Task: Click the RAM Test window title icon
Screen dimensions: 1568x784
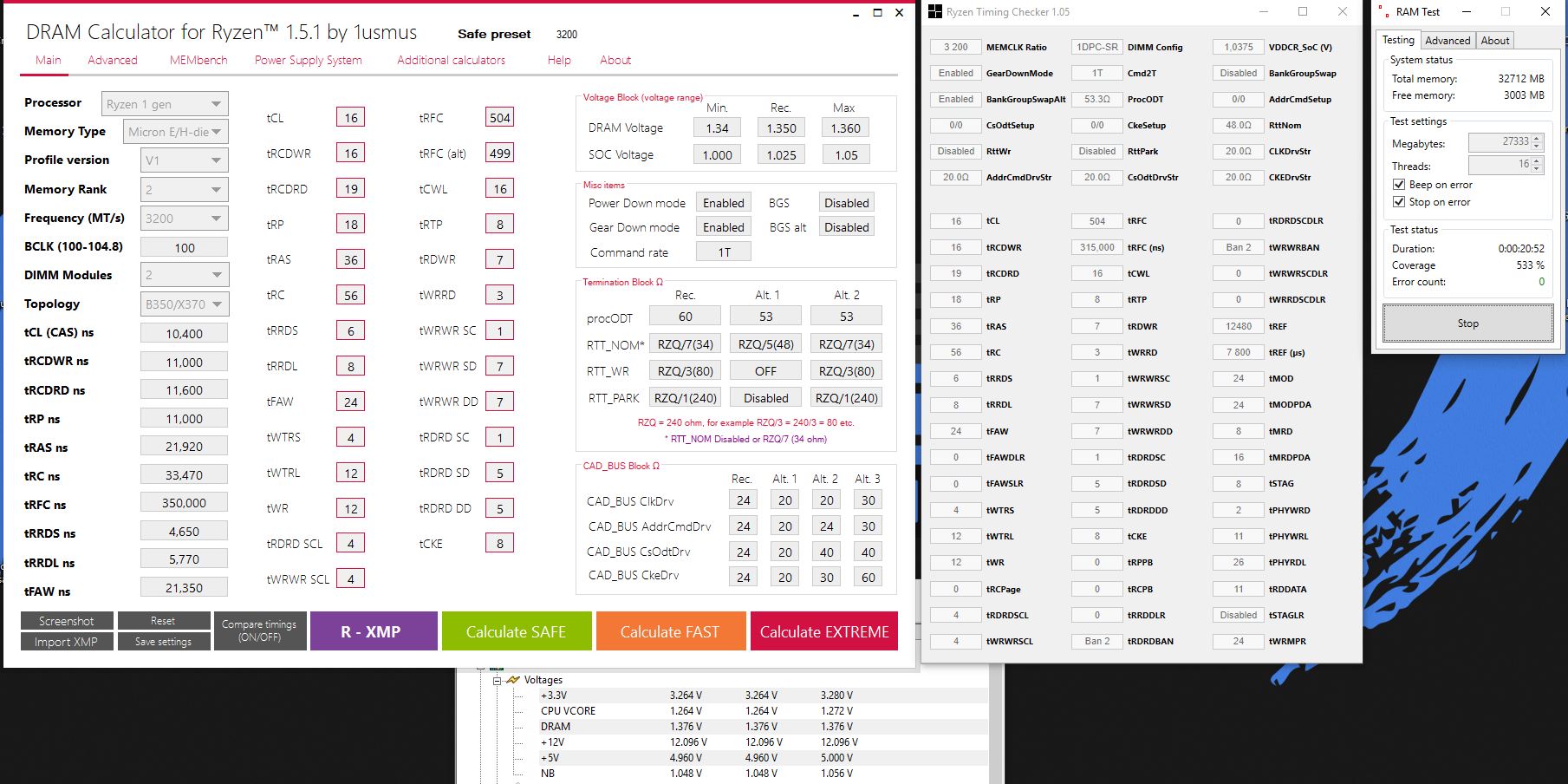Action: pyautogui.click(x=1383, y=12)
